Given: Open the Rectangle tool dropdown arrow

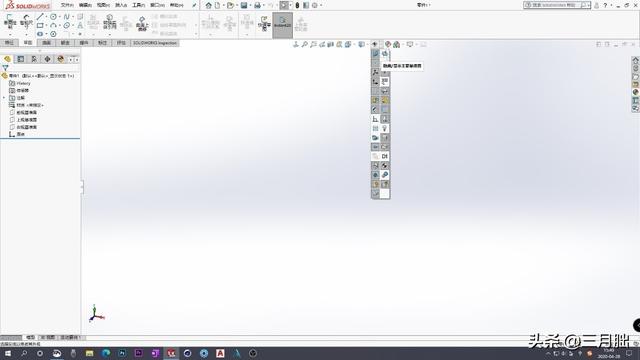Looking at the screenshot, I should pyautogui.click(x=46, y=25).
